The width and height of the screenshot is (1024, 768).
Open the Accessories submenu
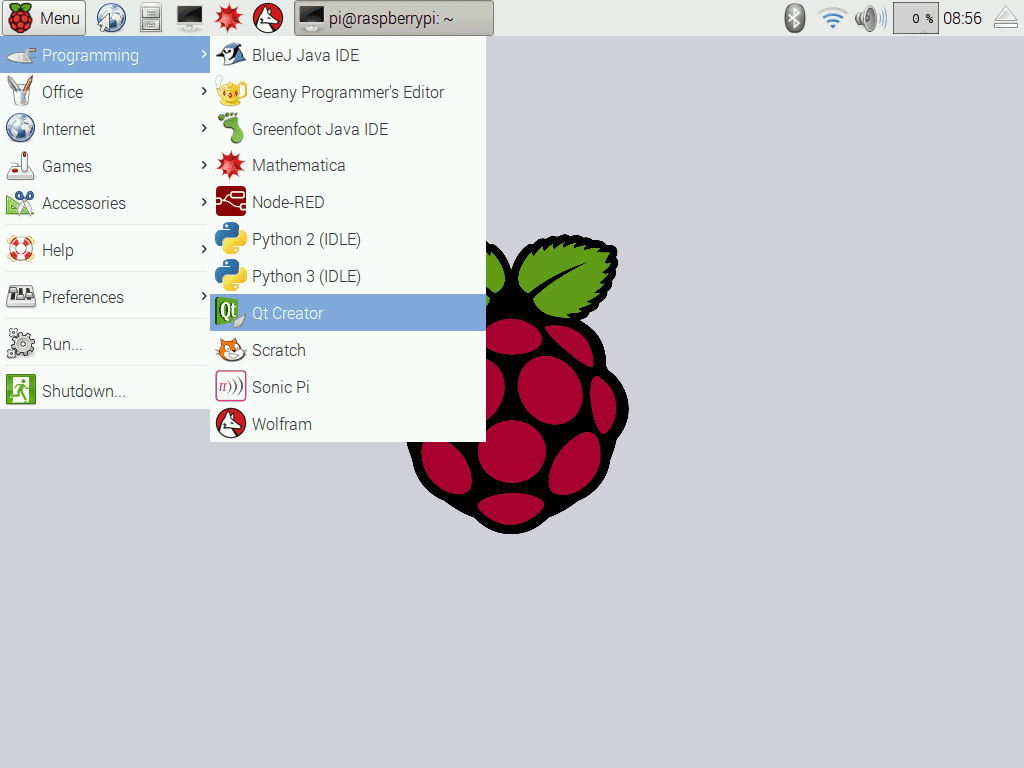point(104,203)
